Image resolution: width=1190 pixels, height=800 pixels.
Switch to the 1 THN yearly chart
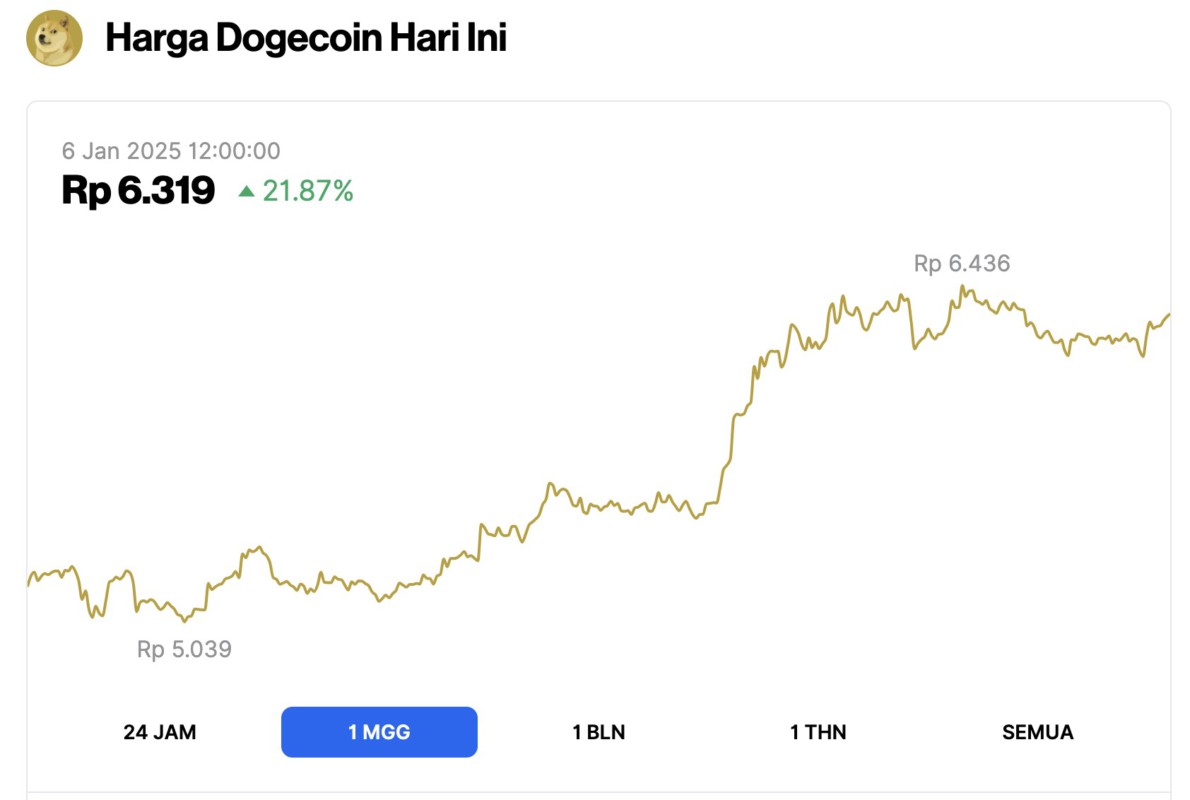point(817,732)
